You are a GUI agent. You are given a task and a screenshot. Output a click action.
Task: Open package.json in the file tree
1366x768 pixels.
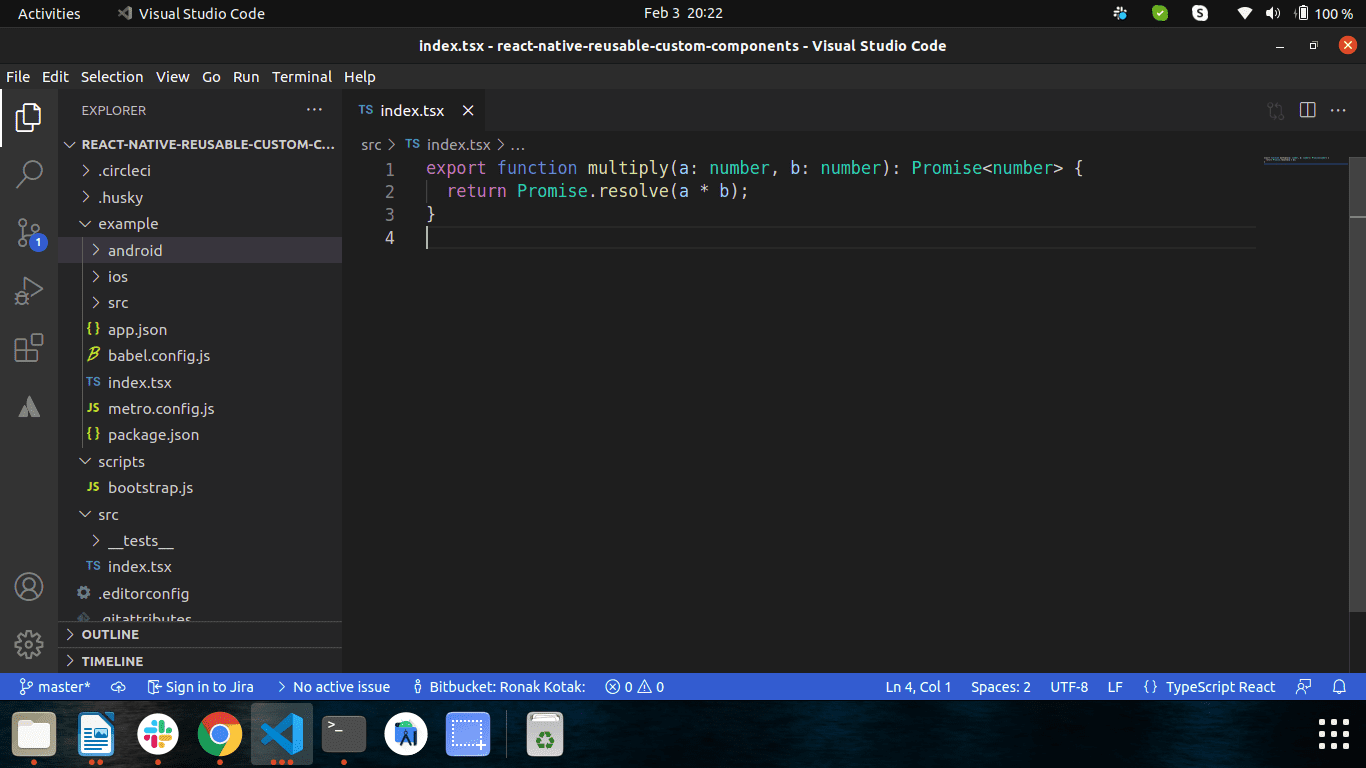(153, 435)
